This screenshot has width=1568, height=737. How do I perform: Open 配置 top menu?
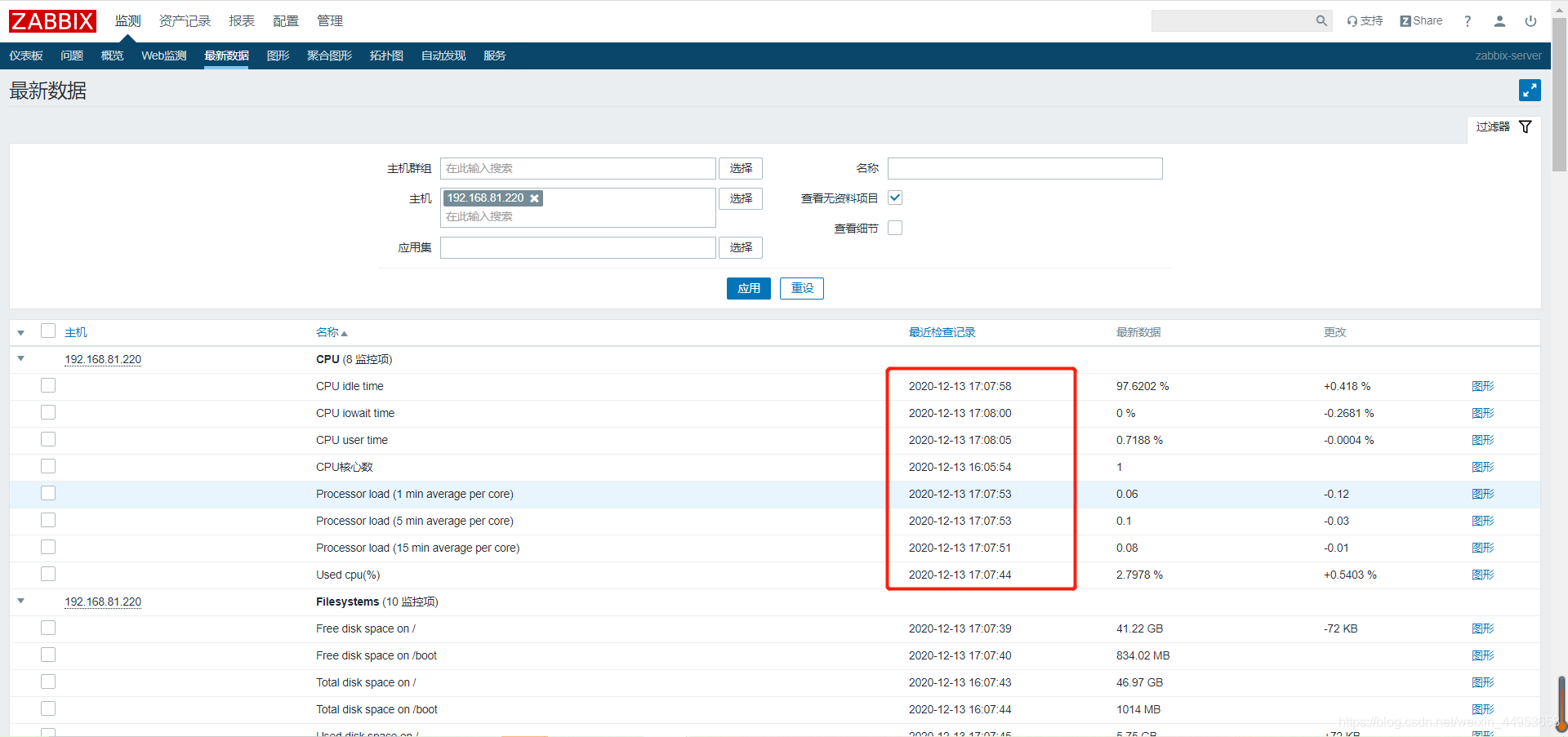tap(286, 21)
